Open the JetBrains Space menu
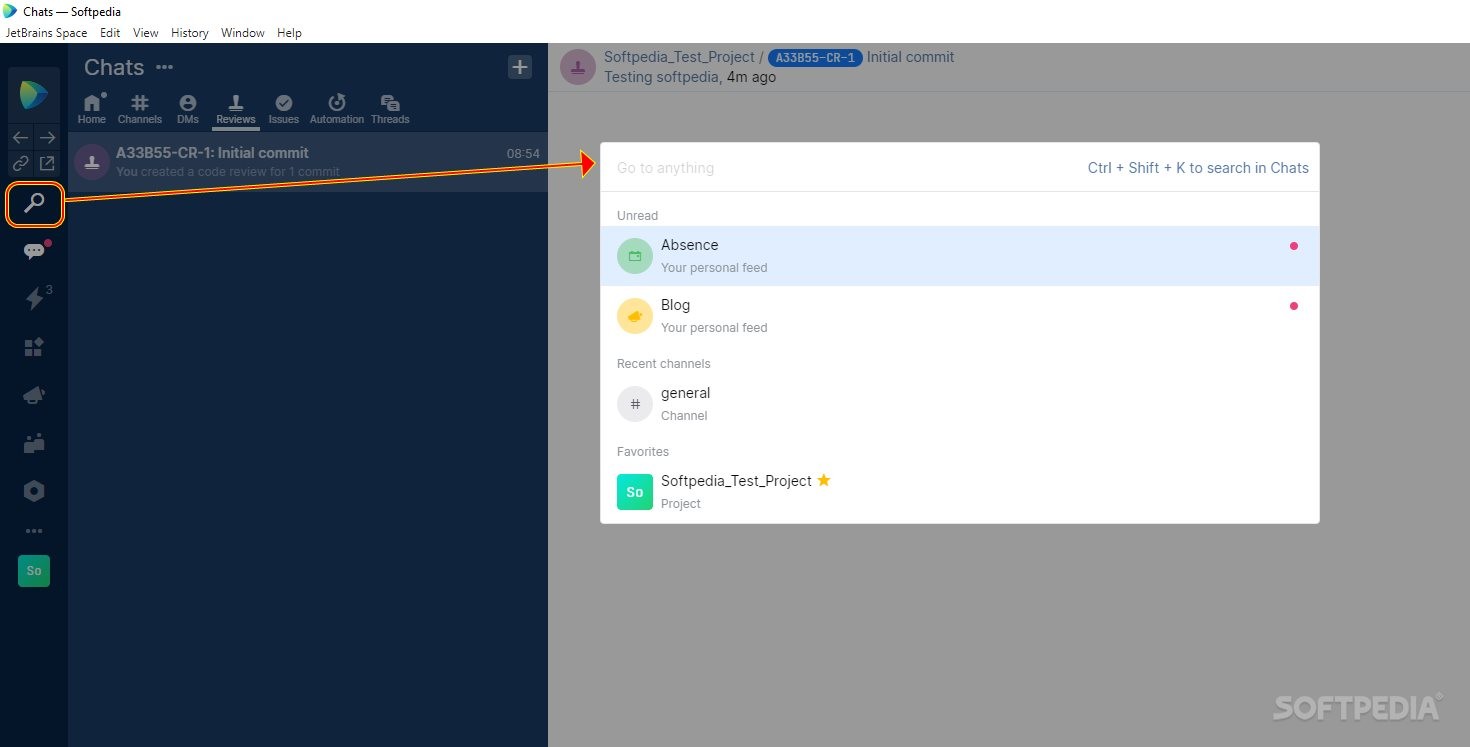The height and width of the screenshot is (747, 1470). click(x=46, y=33)
